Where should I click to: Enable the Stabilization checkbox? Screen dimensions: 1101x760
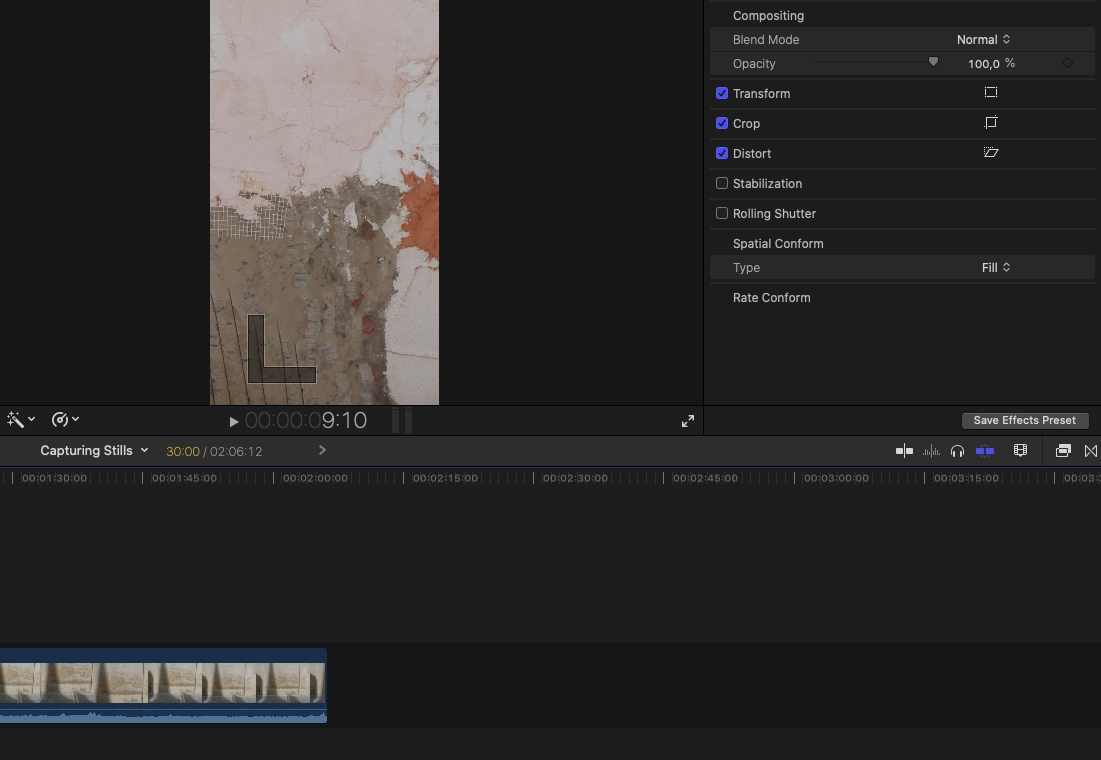pos(722,184)
